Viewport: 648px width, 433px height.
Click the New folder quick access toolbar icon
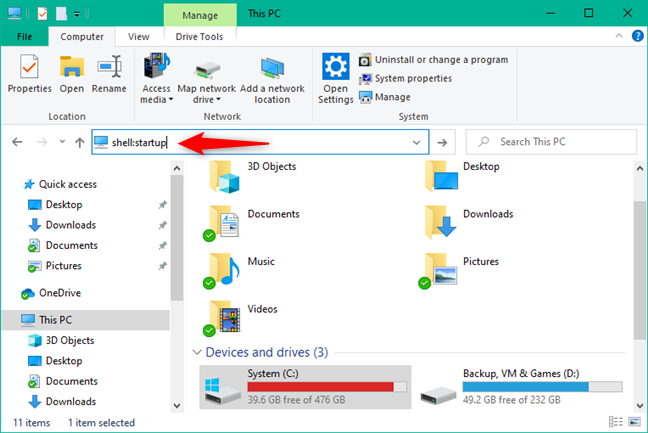click(61, 14)
